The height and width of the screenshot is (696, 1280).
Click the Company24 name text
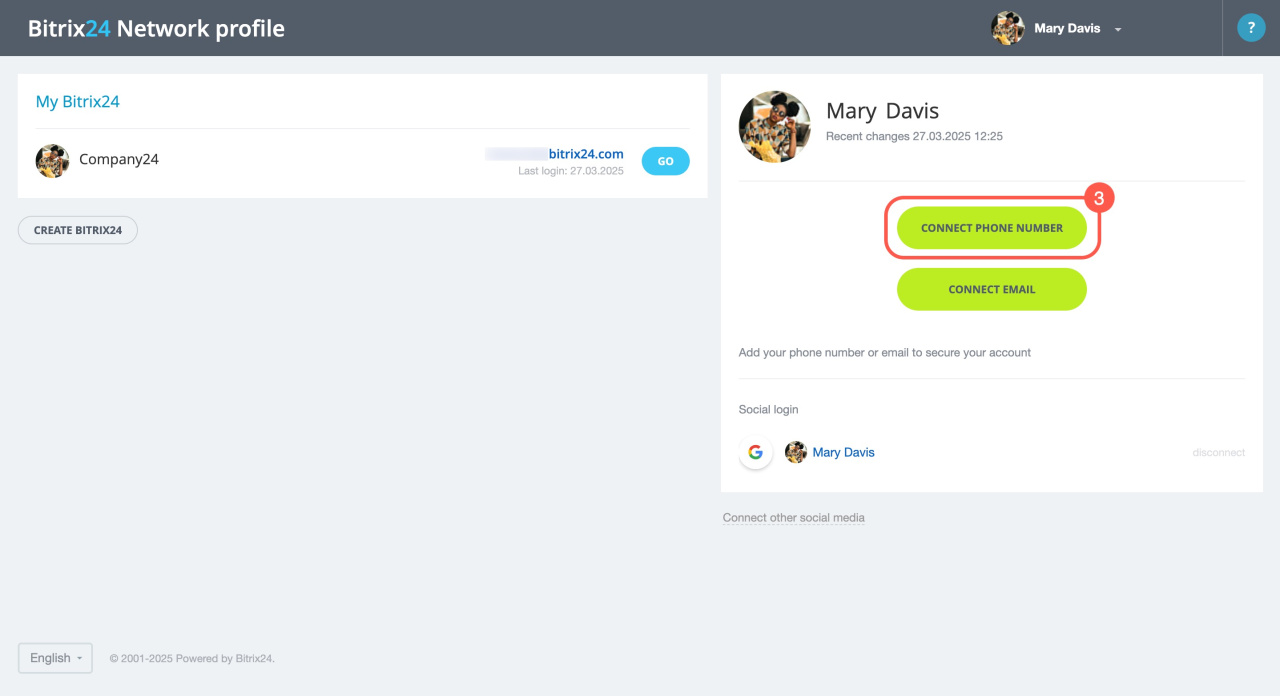click(x=119, y=160)
